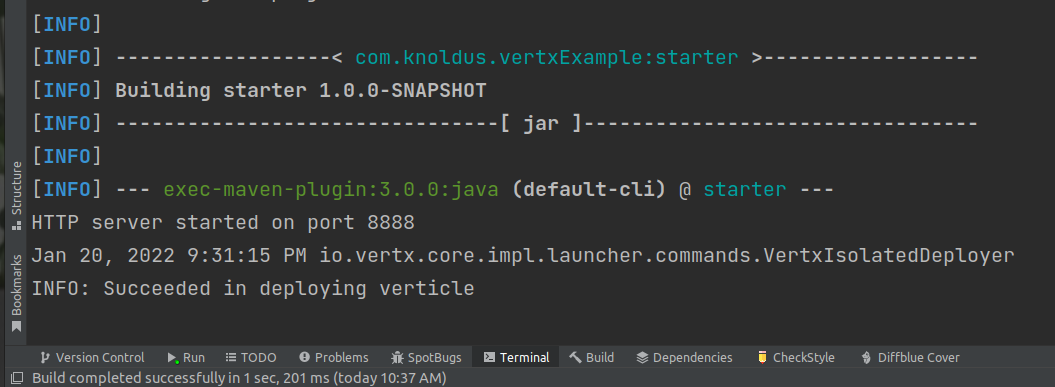Click 'HTTP server started on port 8888' line
The height and width of the screenshot is (387, 1055).
(223, 223)
